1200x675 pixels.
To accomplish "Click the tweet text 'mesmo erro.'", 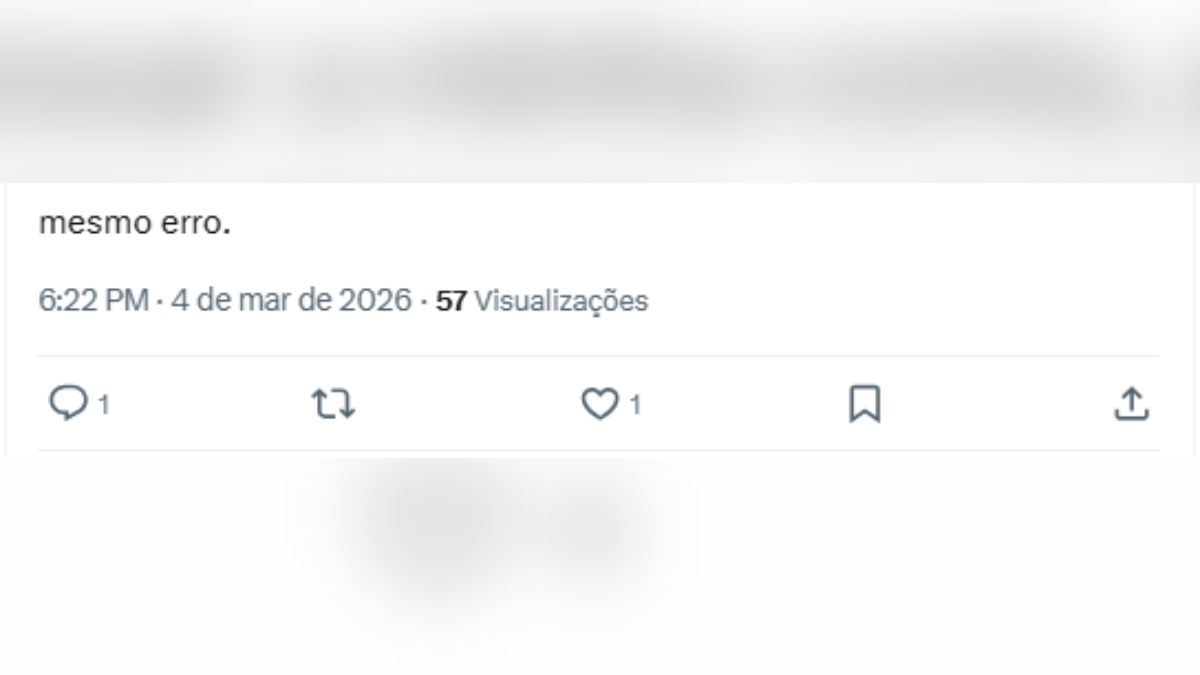I will coord(134,223).
